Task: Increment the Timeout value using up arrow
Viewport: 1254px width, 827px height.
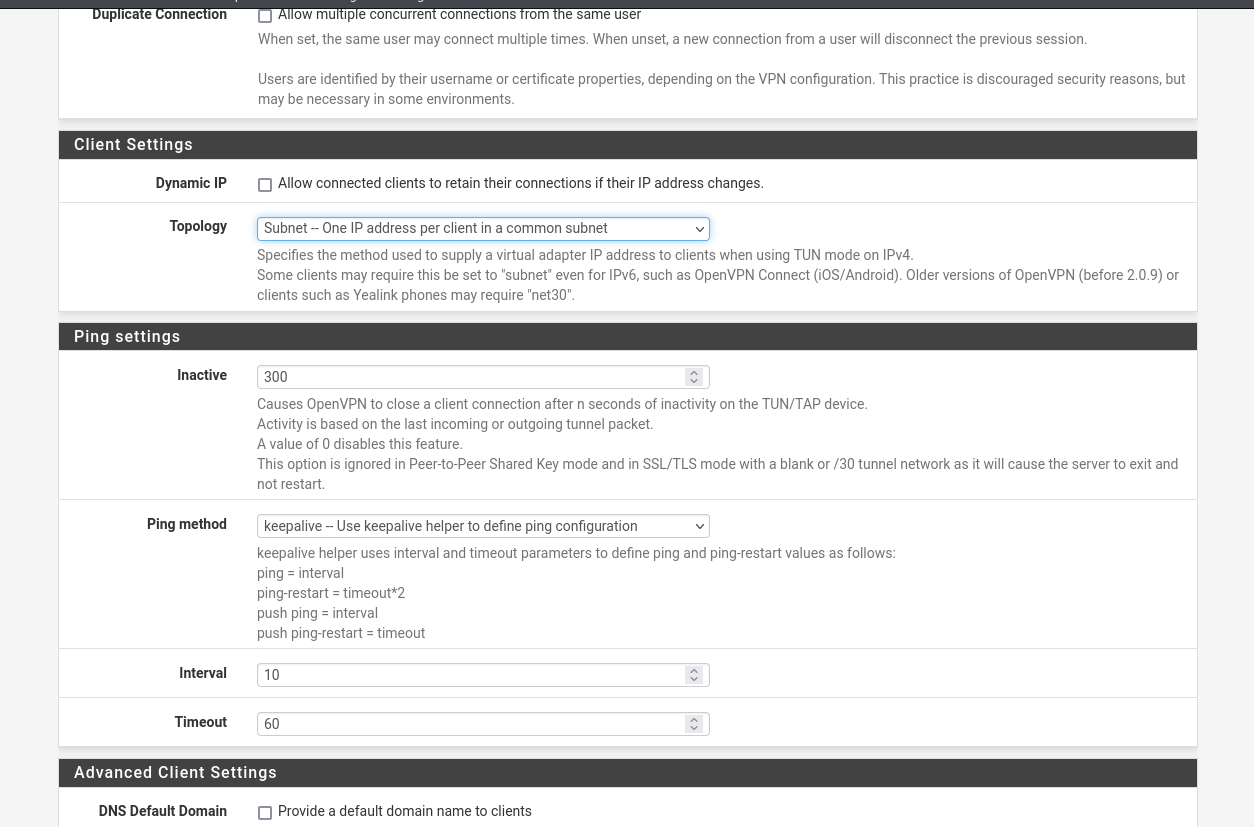Action: 694,719
